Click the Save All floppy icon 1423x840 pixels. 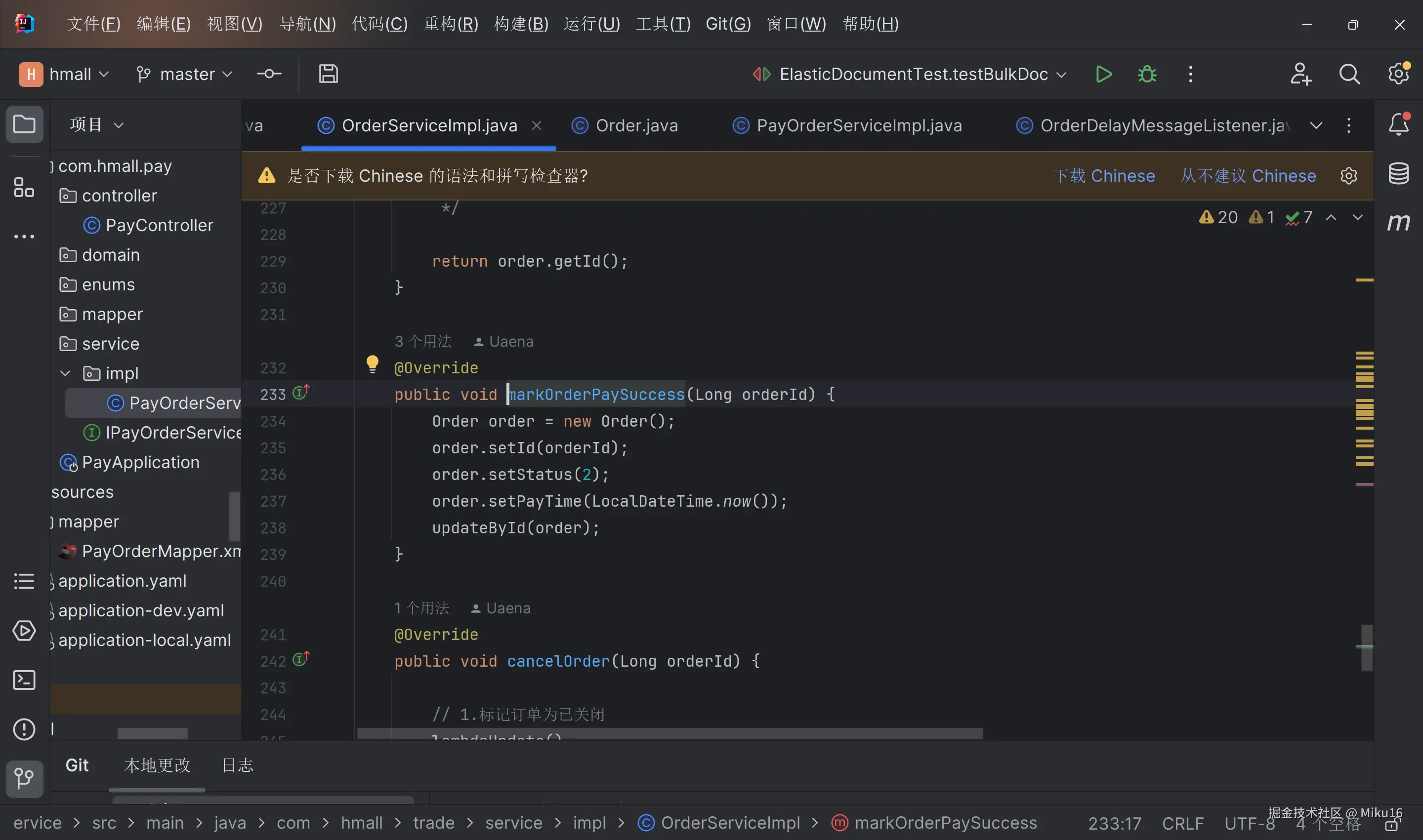click(328, 74)
